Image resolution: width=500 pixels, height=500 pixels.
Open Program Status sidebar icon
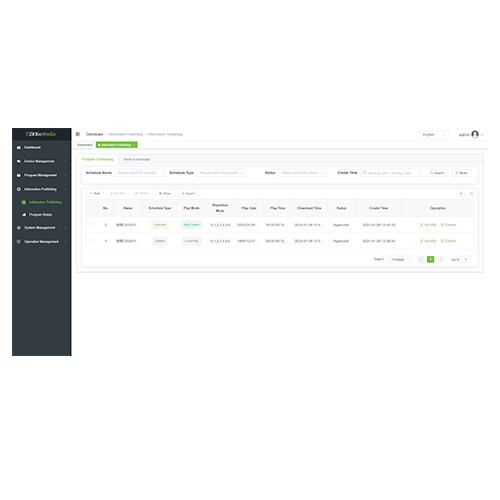pyautogui.click(x=24, y=215)
